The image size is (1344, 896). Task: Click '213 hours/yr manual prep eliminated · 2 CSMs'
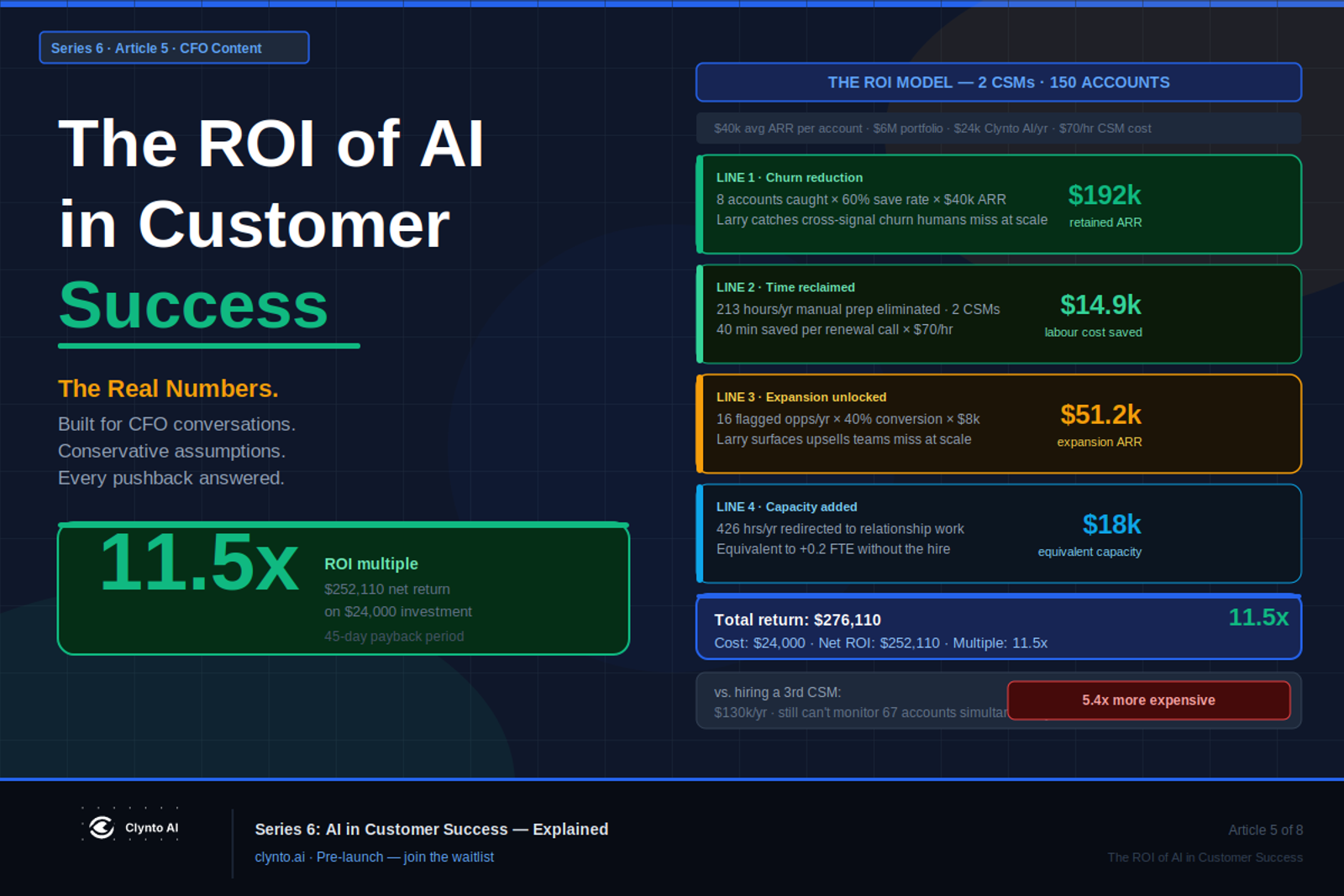point(858,310)
